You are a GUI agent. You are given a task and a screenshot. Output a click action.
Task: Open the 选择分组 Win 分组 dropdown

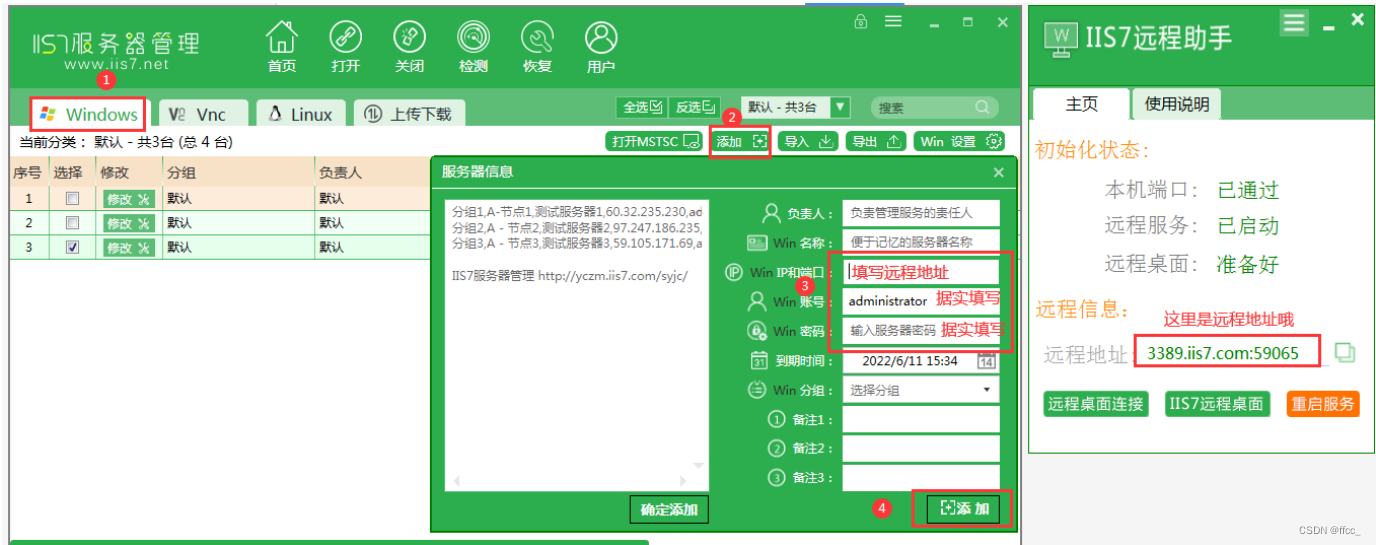[921, 390]
